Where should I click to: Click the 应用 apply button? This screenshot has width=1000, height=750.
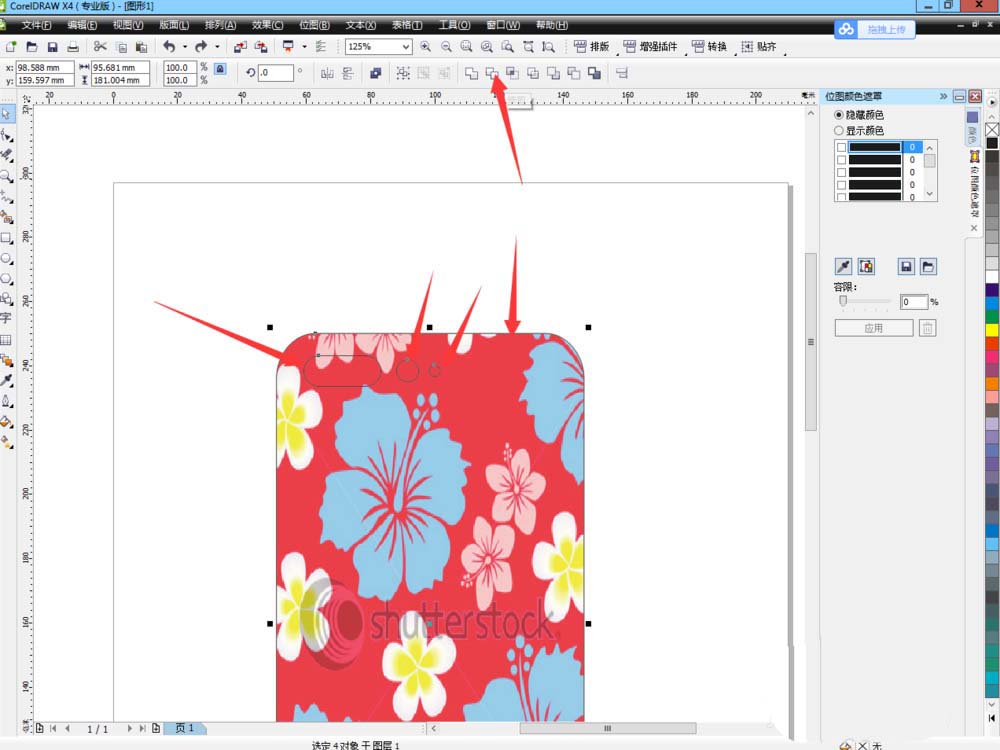pos(874,328)
